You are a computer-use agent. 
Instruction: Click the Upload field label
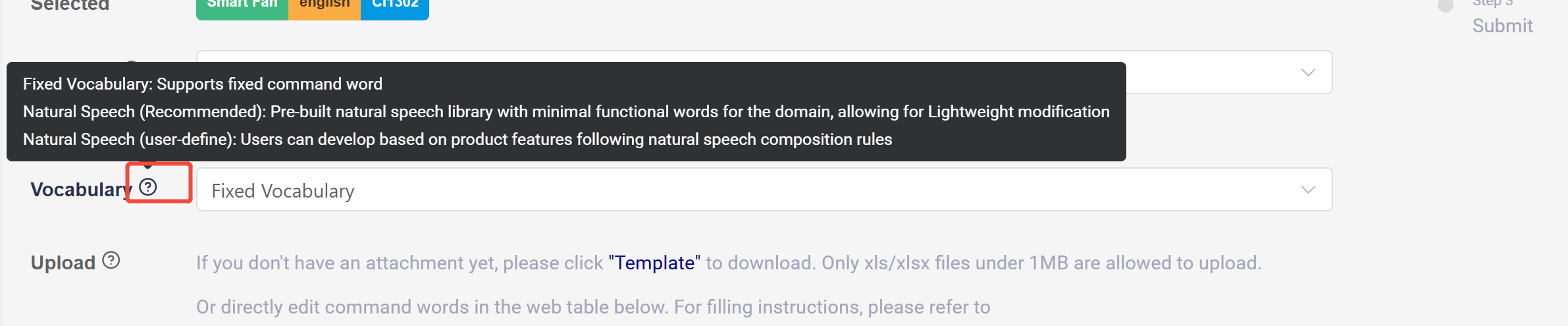[63, 263]
